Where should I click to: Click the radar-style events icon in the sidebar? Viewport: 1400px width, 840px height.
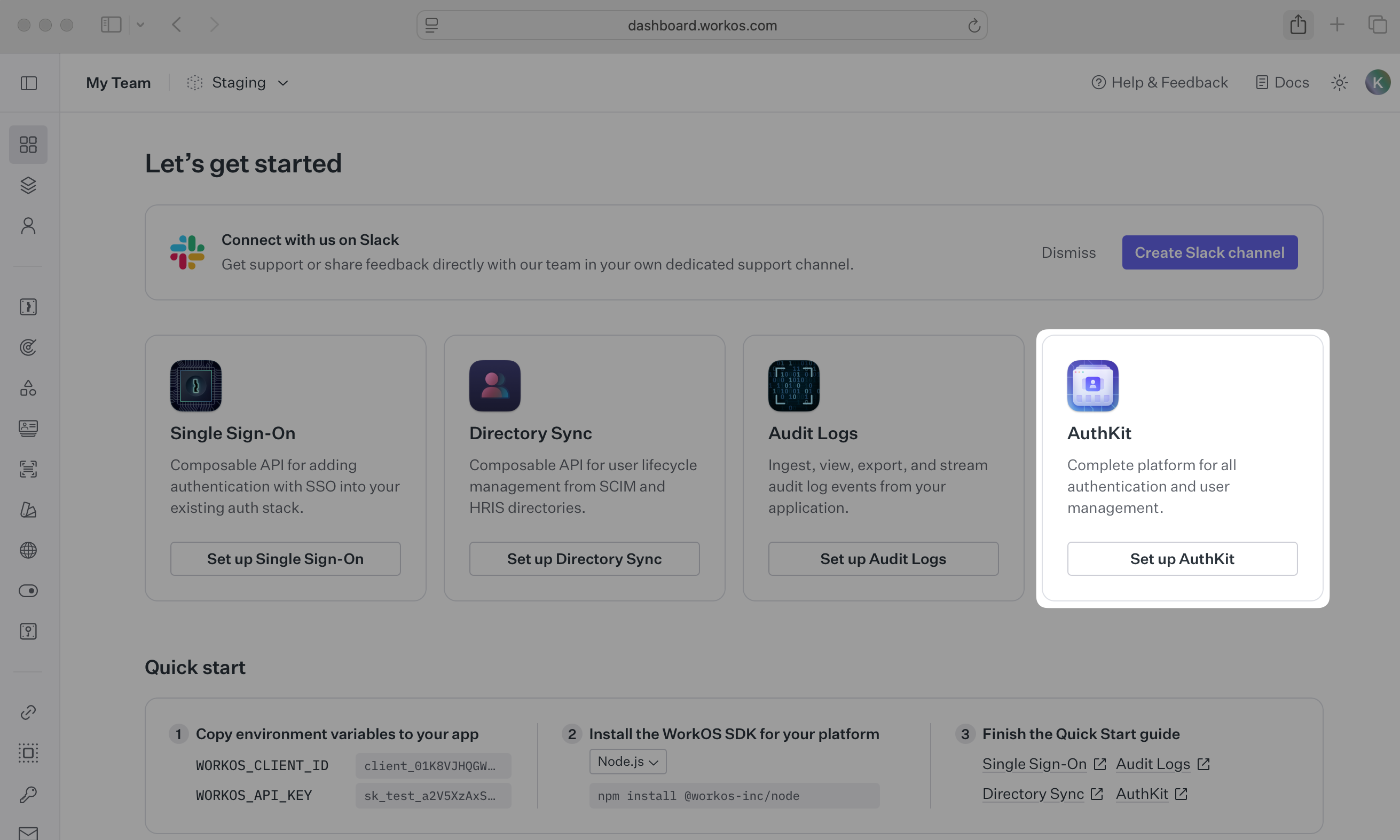tap(28, 347)
